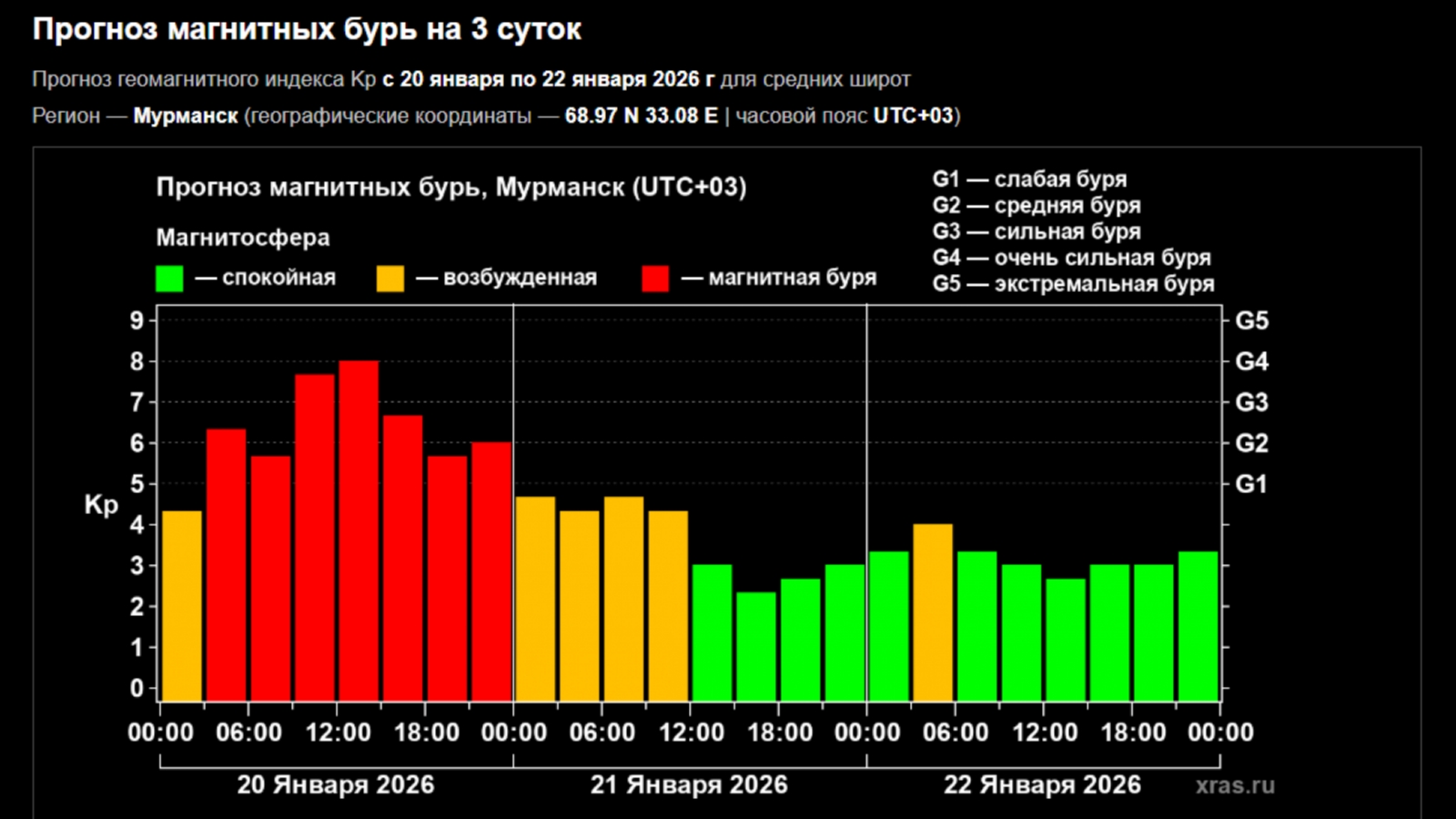Select the tallest red bar reaching Kp 8

(x=359, y=531)
